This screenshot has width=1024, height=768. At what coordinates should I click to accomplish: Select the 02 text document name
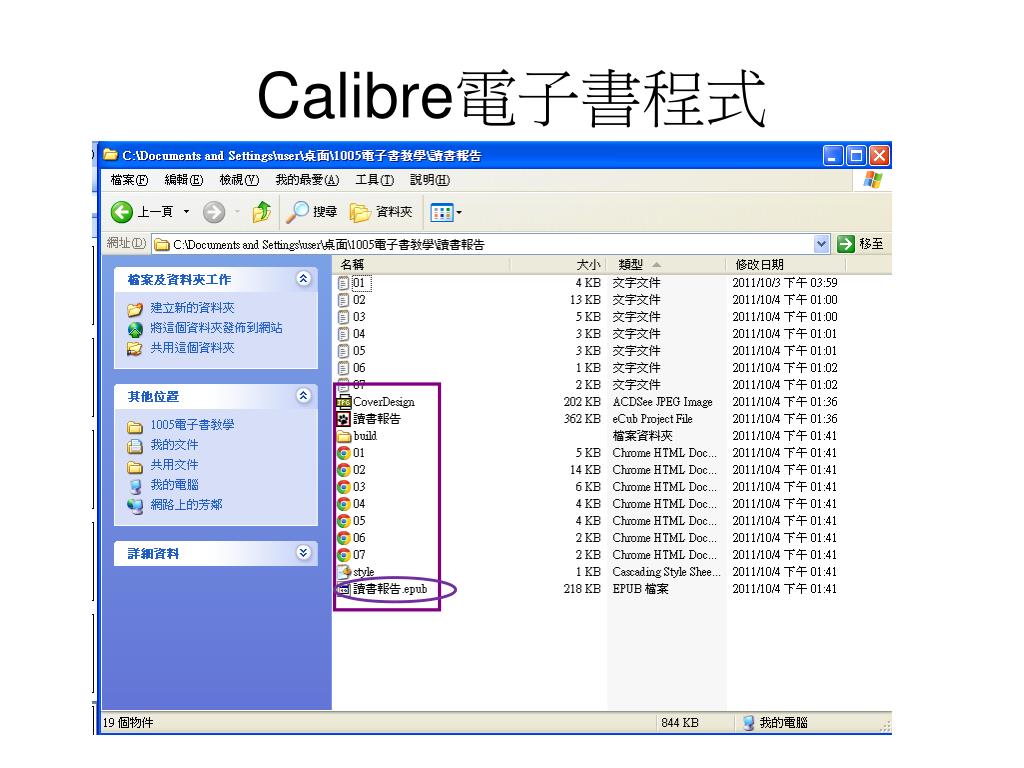point(359,300)
